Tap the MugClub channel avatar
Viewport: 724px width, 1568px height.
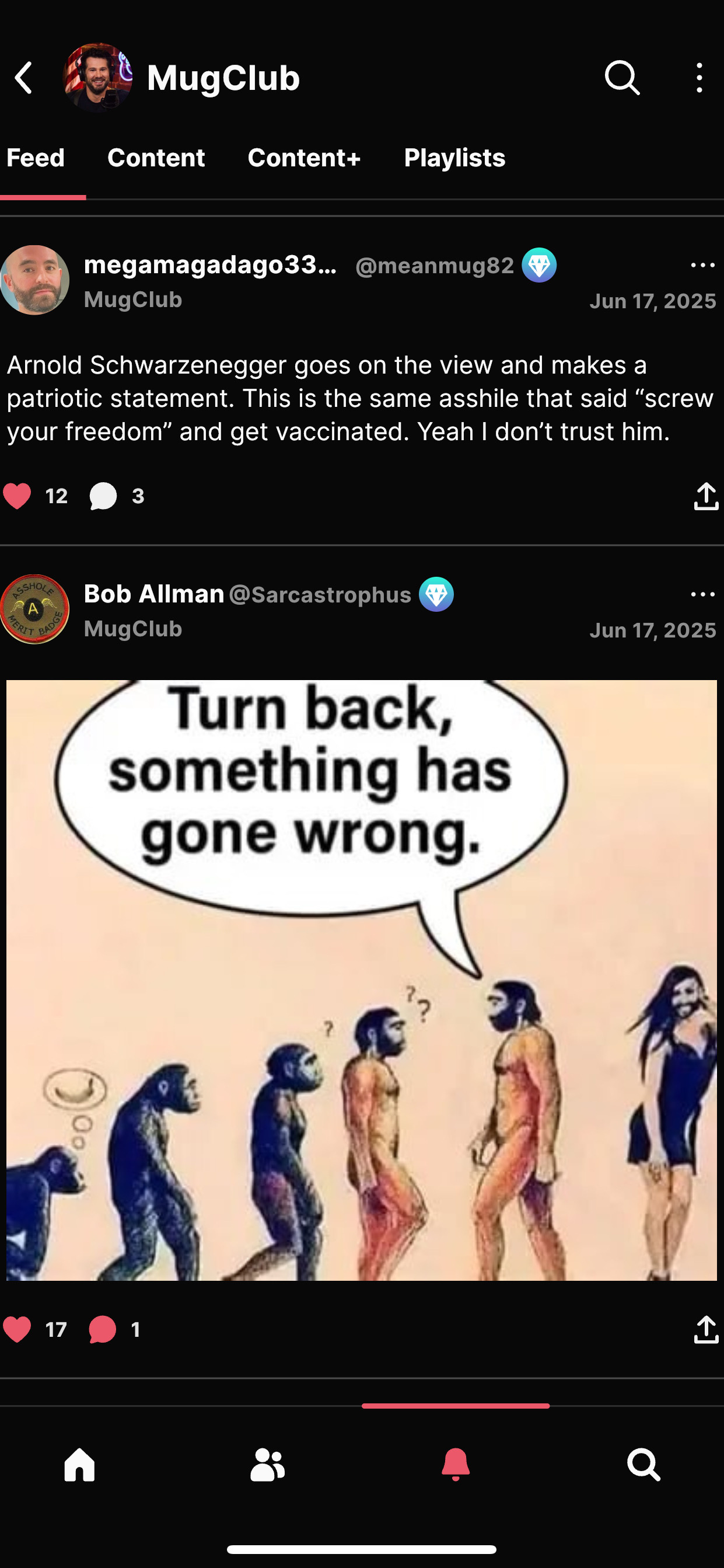(97, 78)
